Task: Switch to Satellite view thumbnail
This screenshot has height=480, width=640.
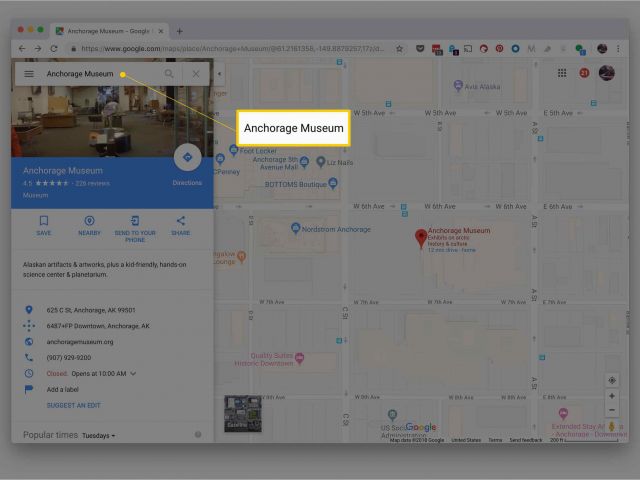Action: pyautogui.click(x=243, y=413)
